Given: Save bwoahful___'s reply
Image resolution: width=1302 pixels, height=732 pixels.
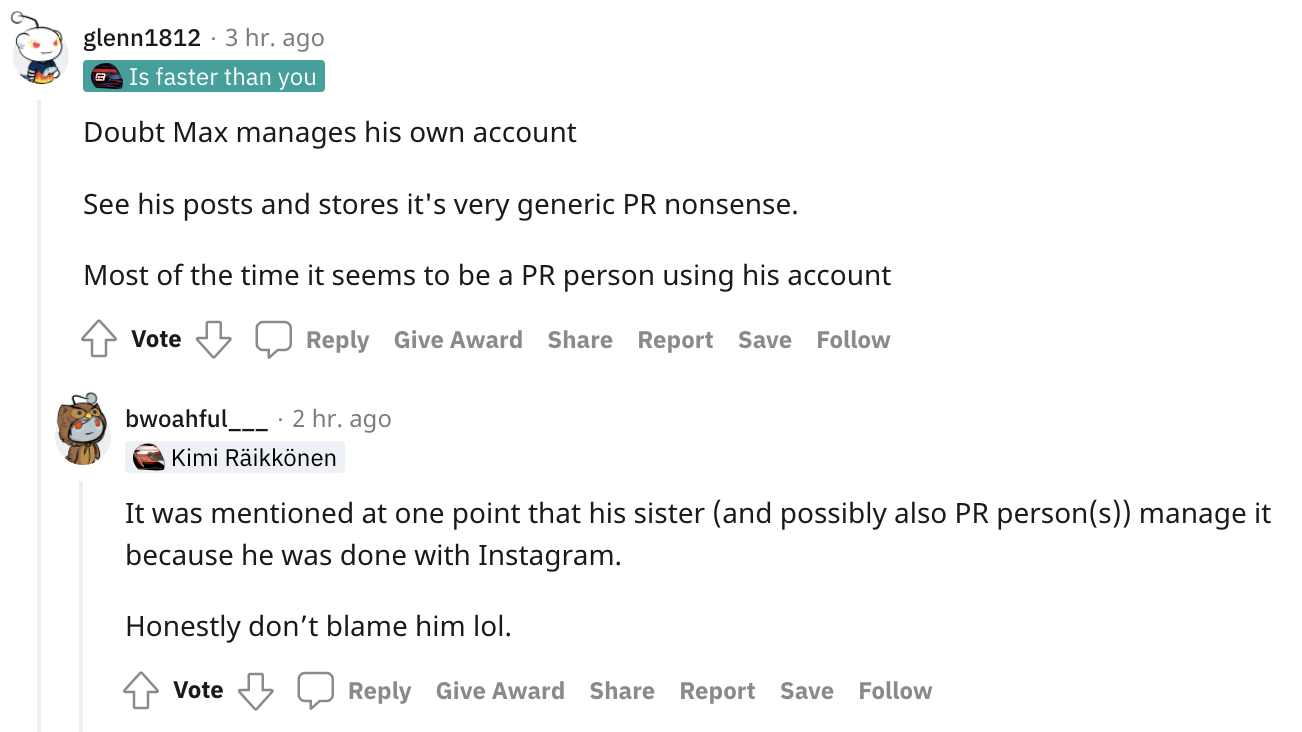Looking at the screenshot, I should coord(807,691).
